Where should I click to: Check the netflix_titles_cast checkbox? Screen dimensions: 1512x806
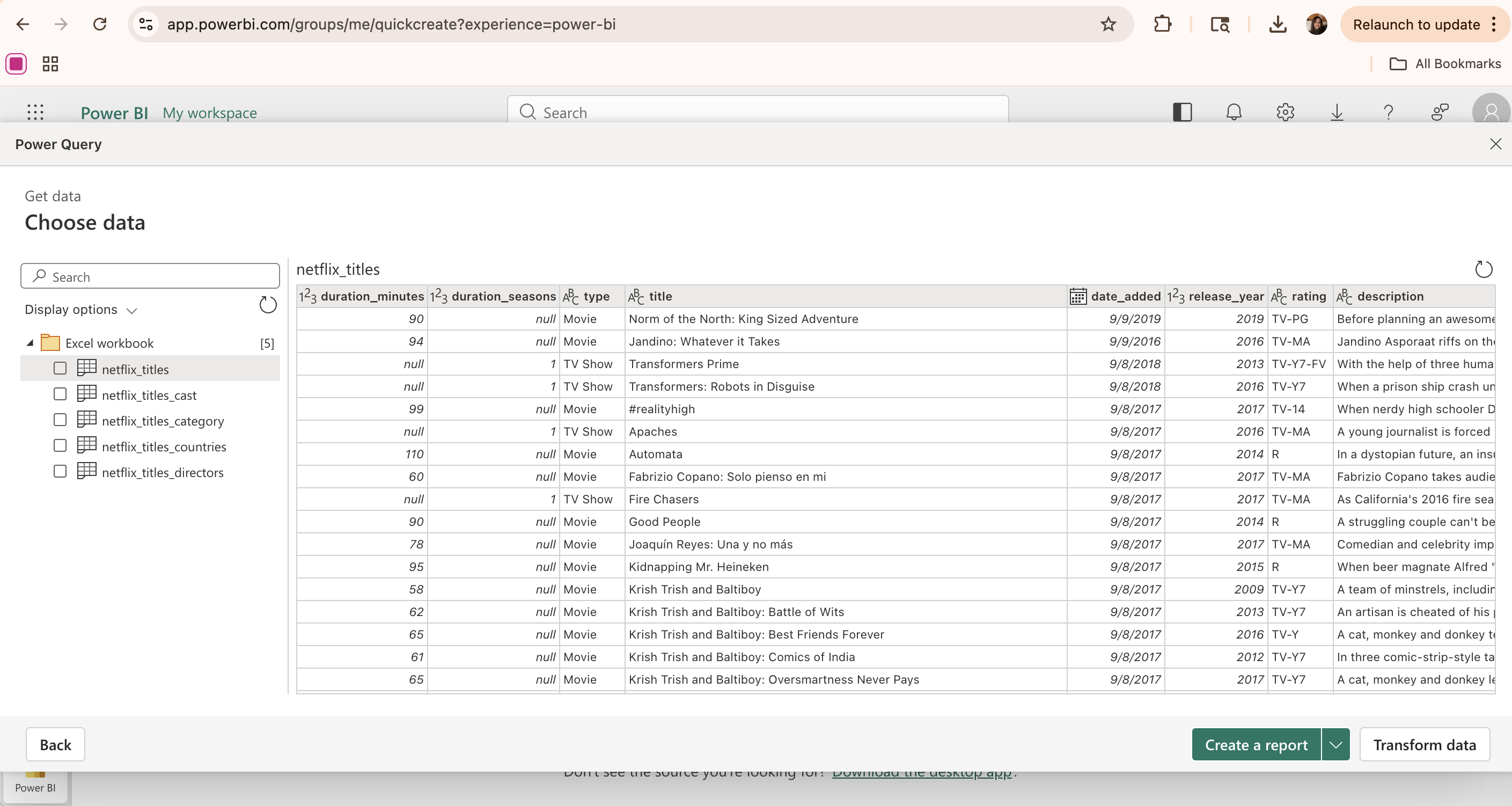point(60,394)
